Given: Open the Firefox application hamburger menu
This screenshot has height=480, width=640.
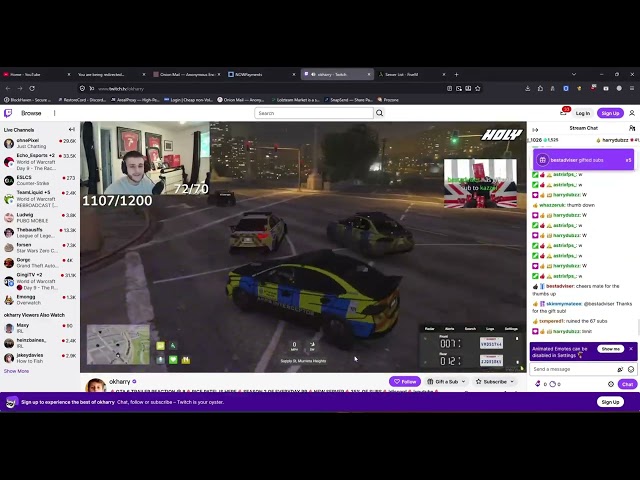Looking at the screenshot, I should pos(631,88).
